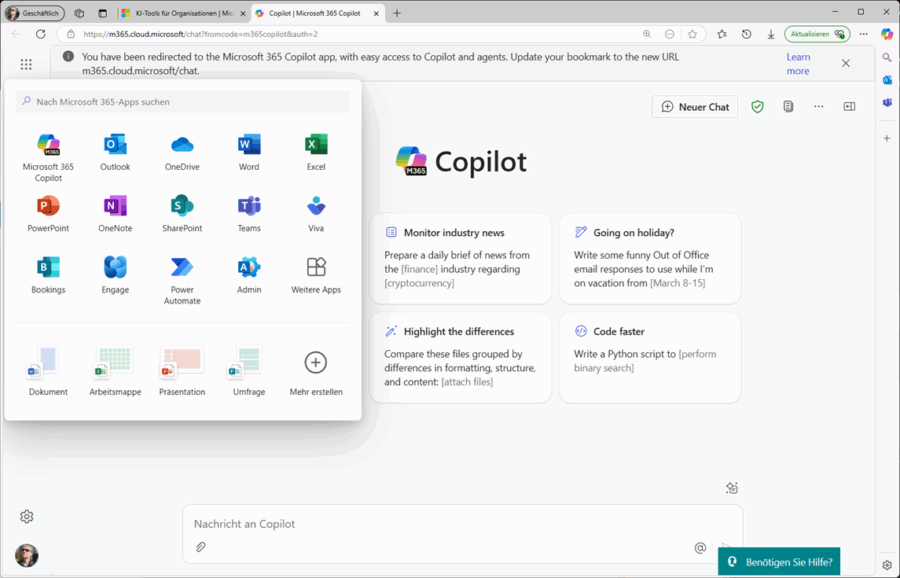Create a new Präsentation
The width and height of the screenshot is (900, 578).
[x=182, y=371]
